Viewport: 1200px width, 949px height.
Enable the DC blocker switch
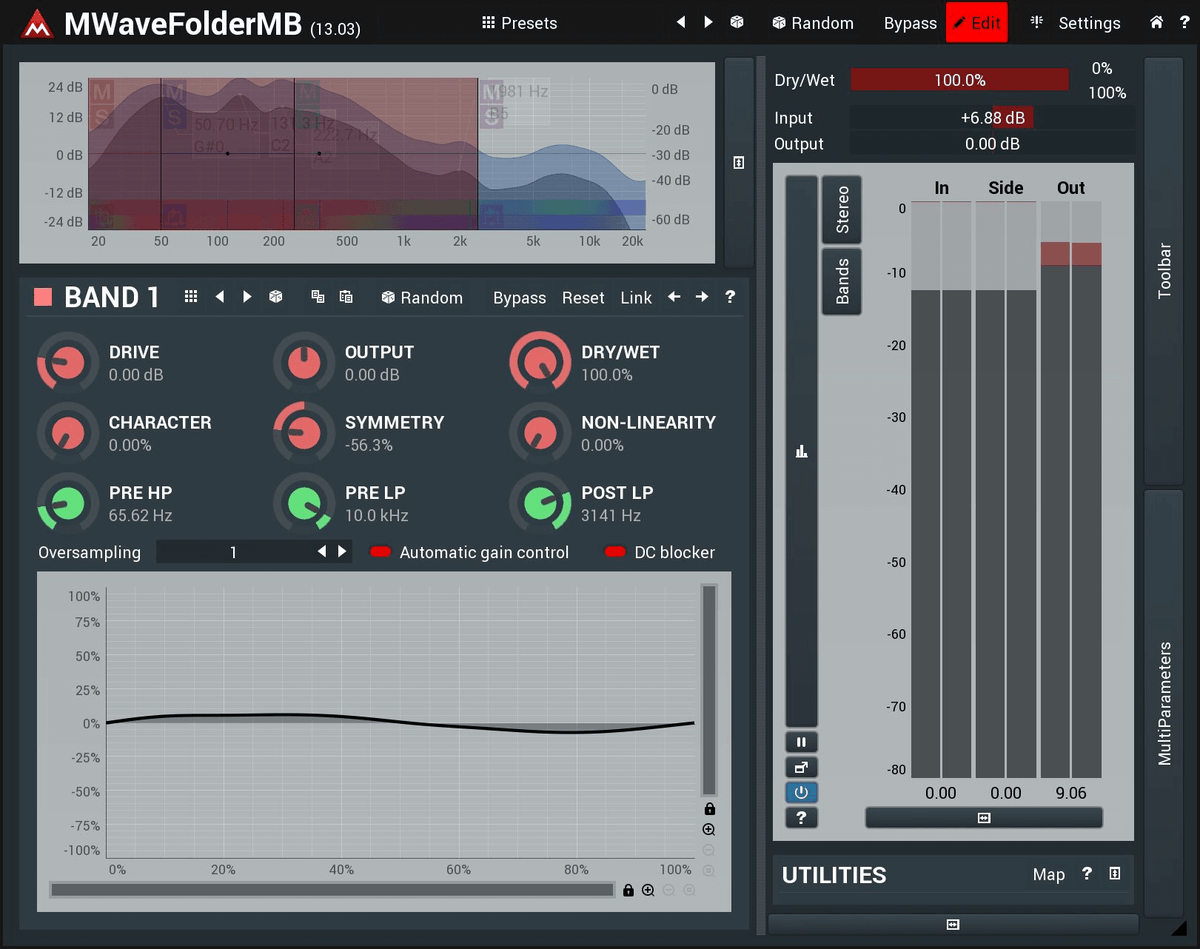(615, 552)
